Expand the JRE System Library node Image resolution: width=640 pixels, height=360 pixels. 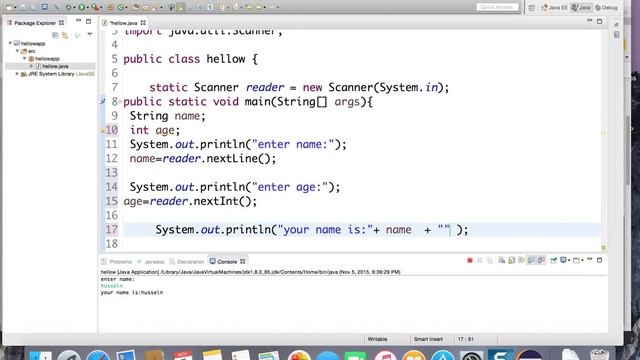point(17,74)
